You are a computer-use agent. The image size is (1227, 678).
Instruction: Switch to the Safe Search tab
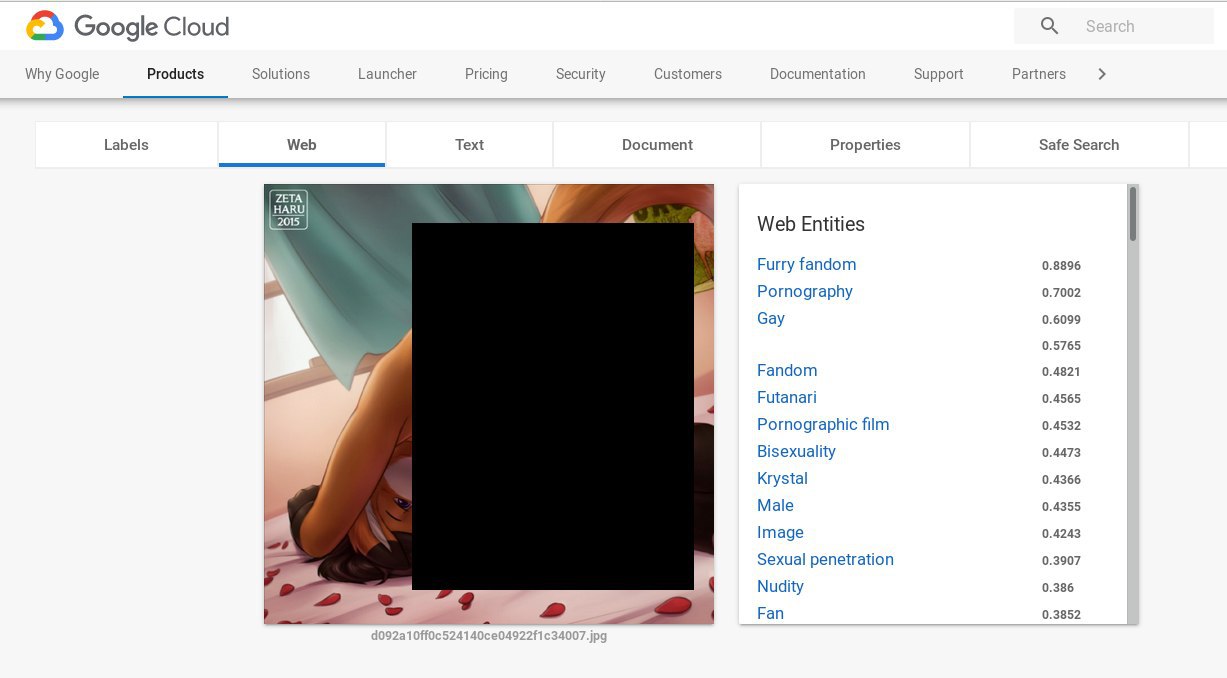tap(1079, 145)
